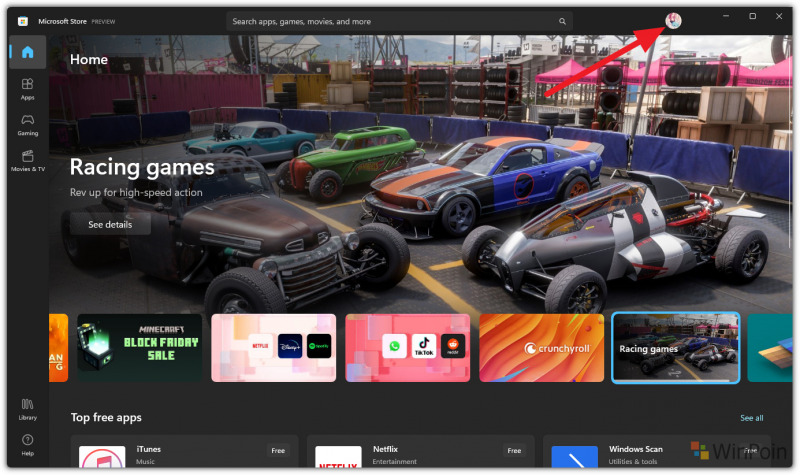Close the Microsoft Store window

point(779,16)
